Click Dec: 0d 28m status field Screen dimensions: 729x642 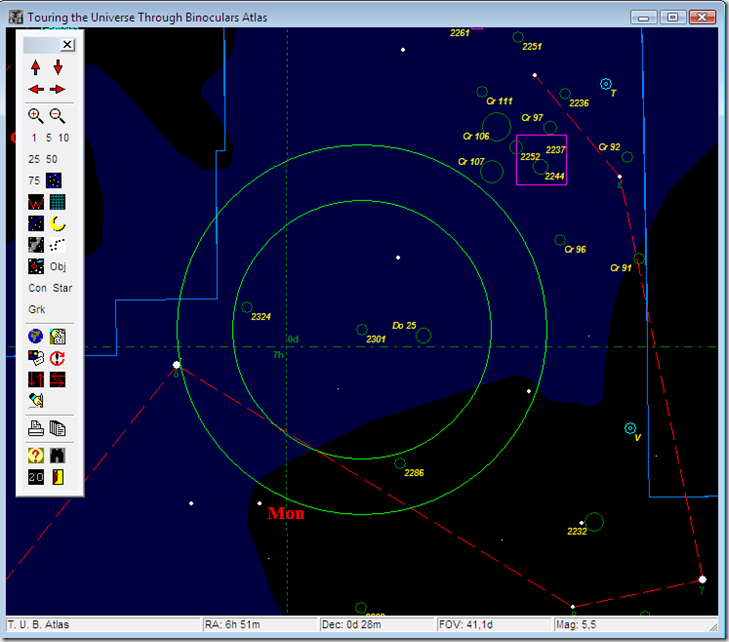point(377,624)
